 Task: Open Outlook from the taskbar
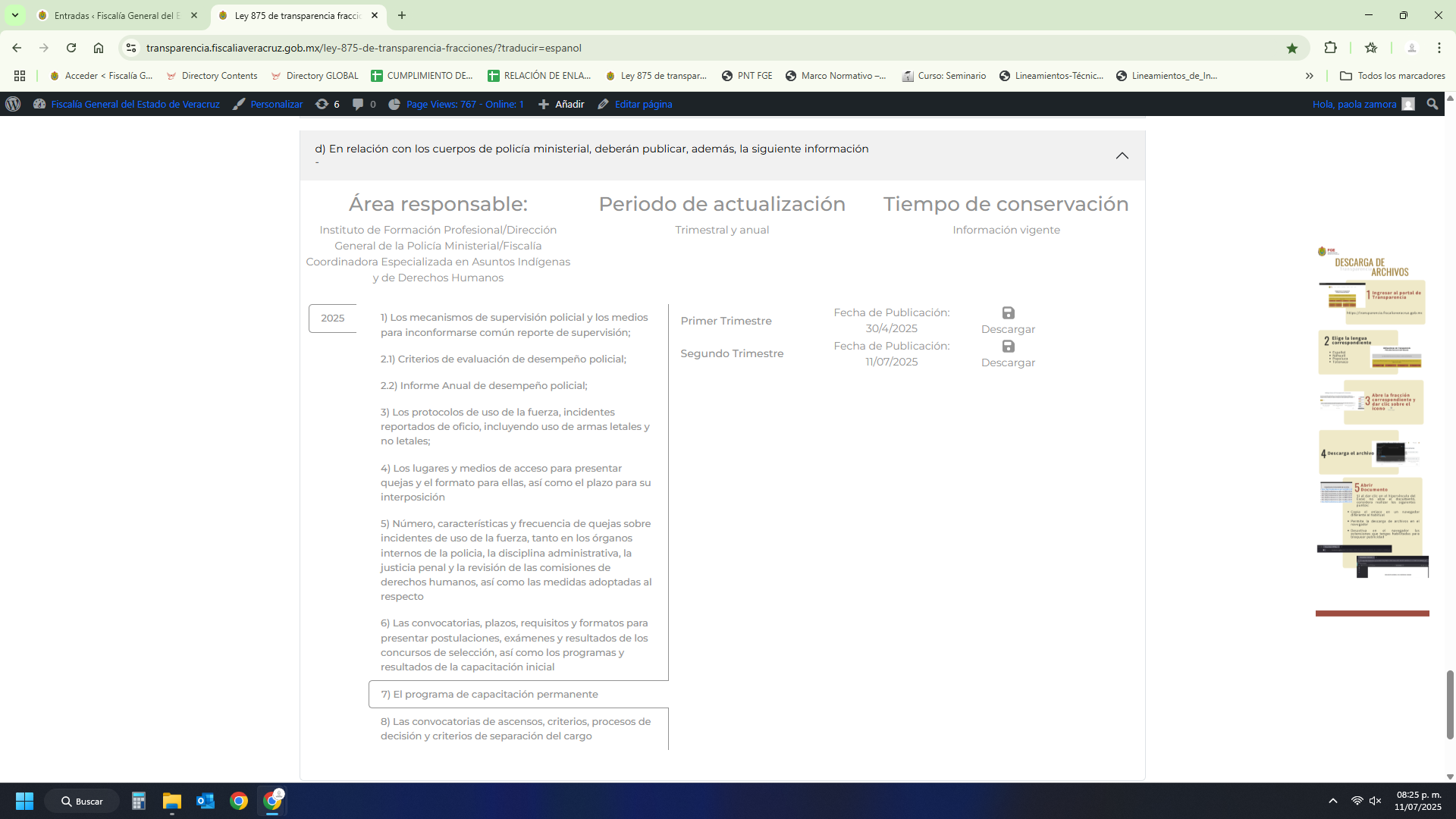pyautogui.click(x=205, y=801)
